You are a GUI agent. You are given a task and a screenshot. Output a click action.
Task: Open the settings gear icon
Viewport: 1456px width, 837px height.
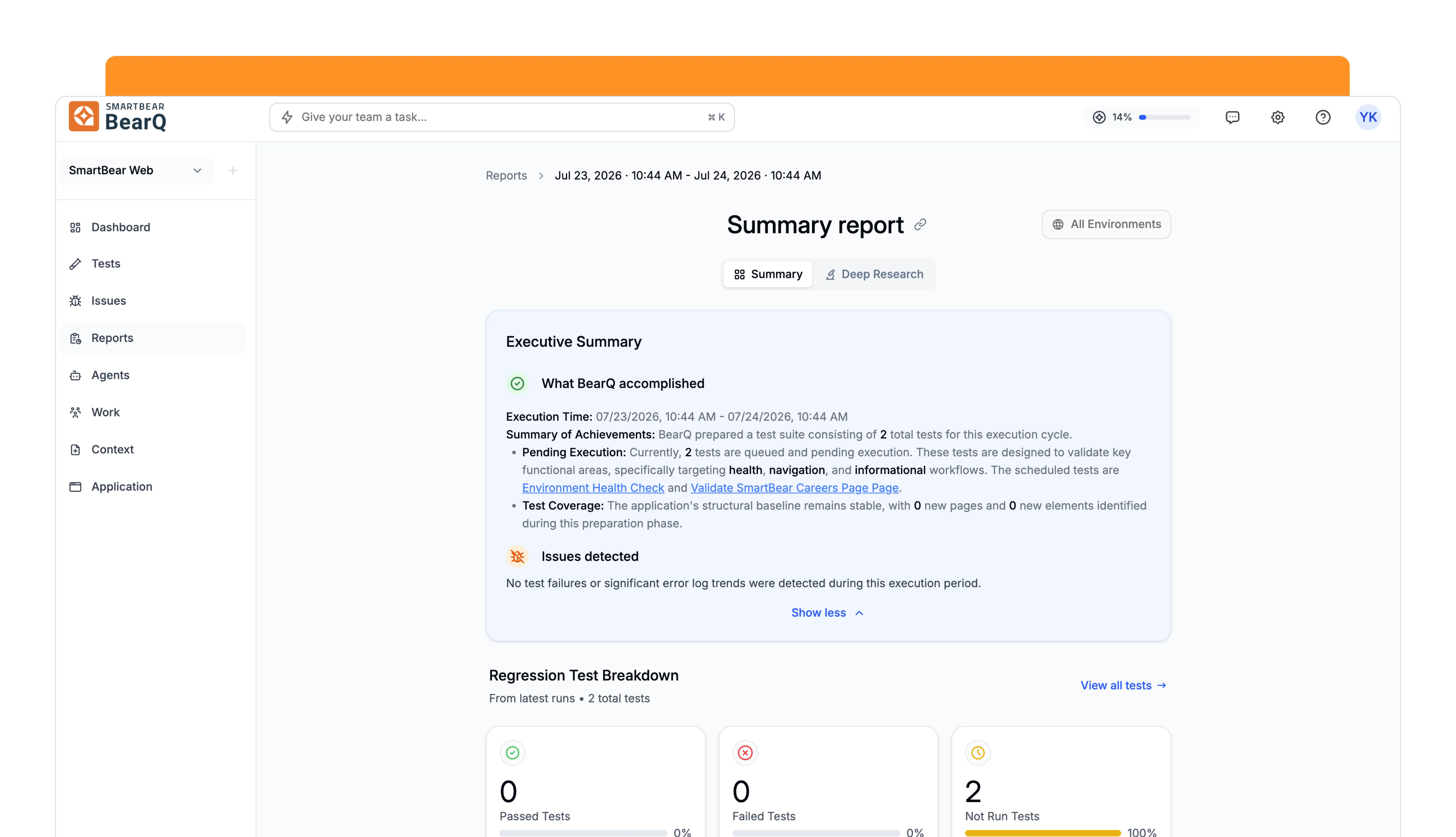pos(1278,117)
